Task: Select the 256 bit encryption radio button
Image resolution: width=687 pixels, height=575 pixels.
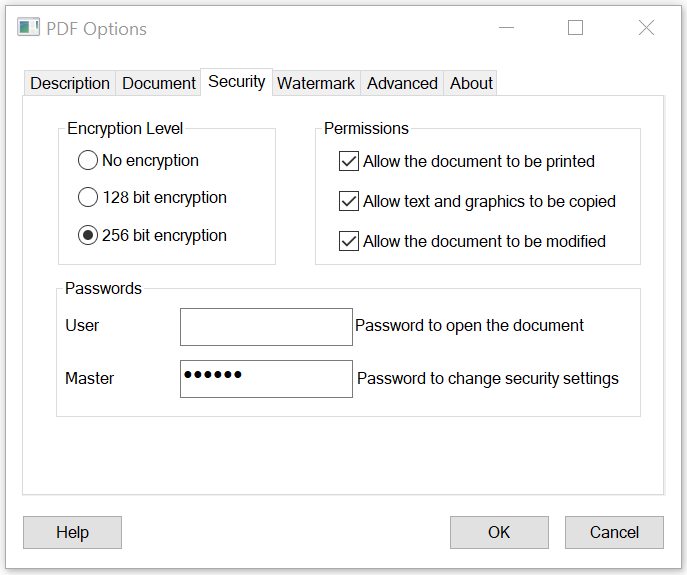Action: click(x=88, y=236)
